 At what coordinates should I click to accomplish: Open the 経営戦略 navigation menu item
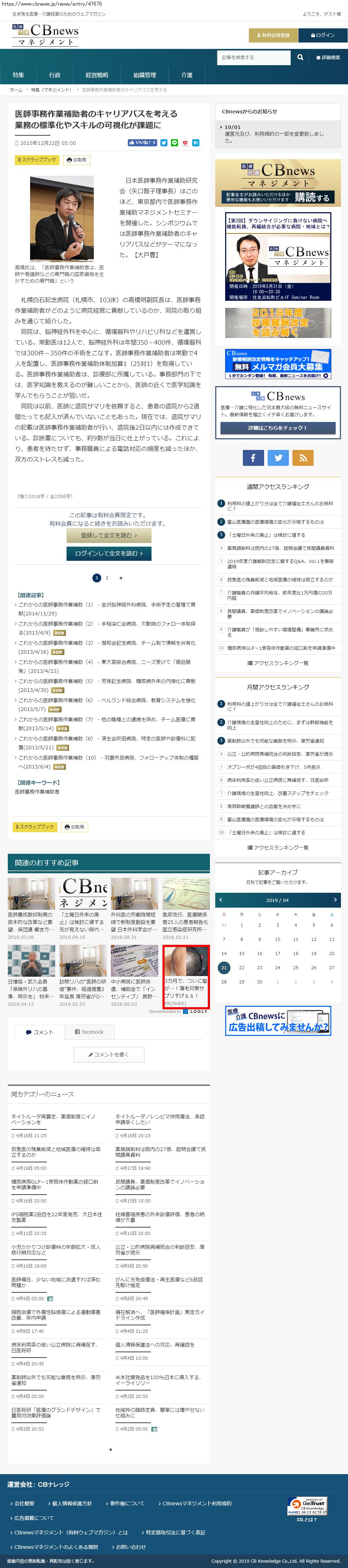coord(97,75)
